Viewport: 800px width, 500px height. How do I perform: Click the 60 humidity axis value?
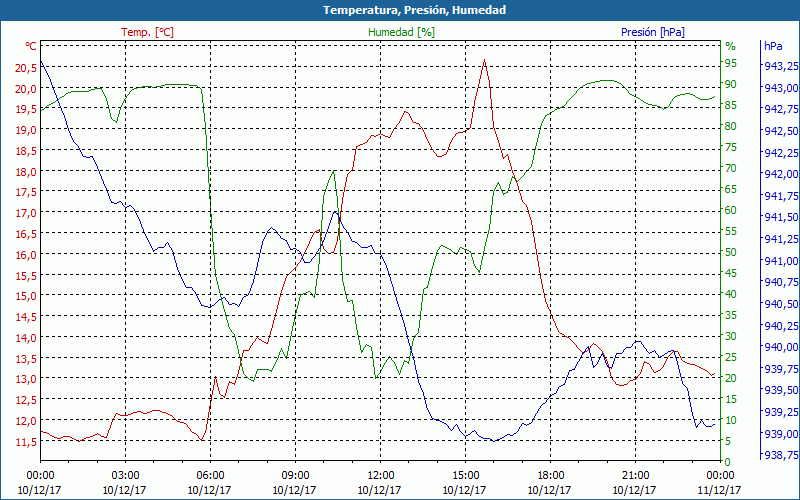(731, 210)
